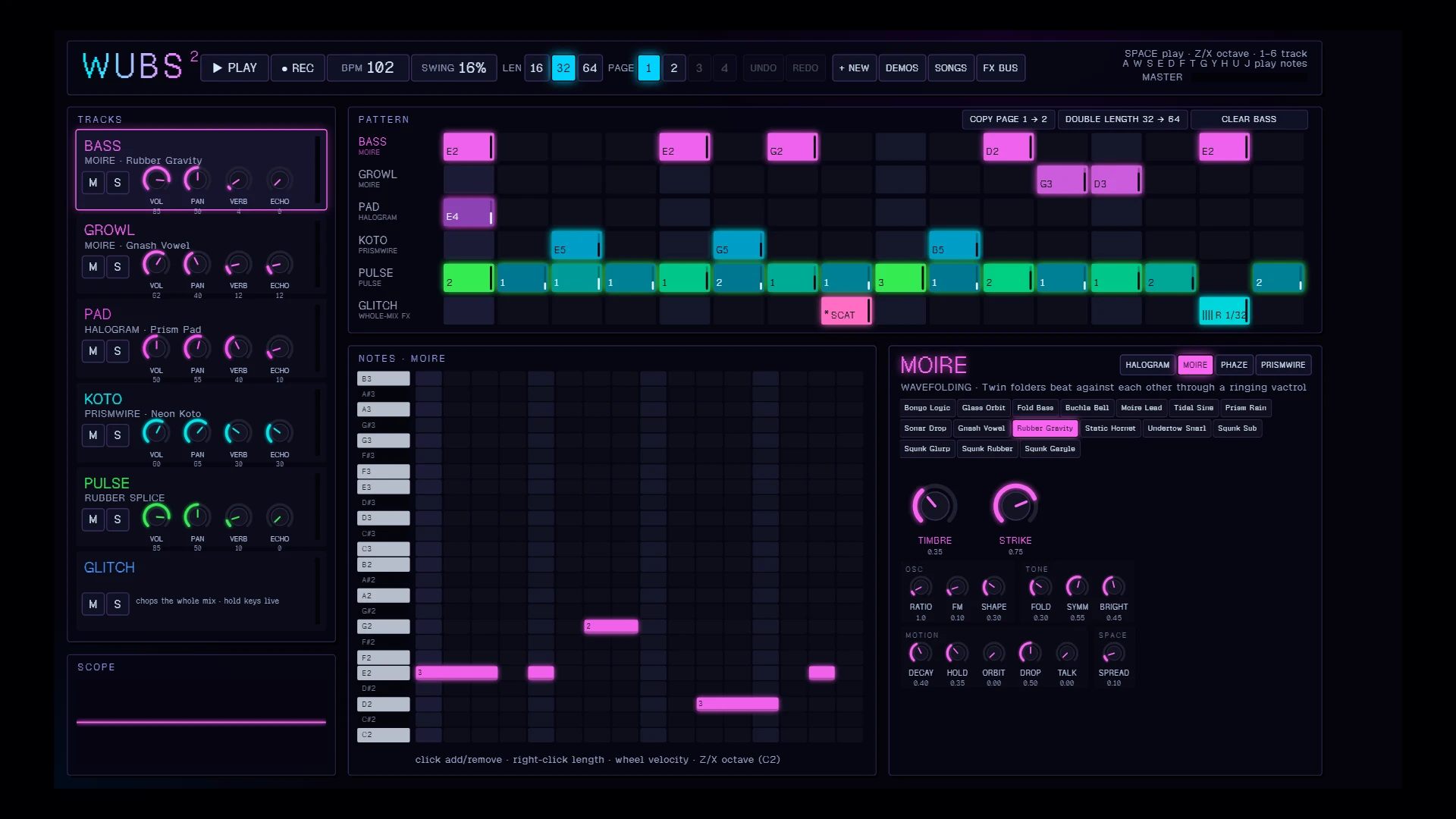Open the DEMOS menu
Image resolution: width=1456 pixels, height=819 pixels.
pos(902,68)
